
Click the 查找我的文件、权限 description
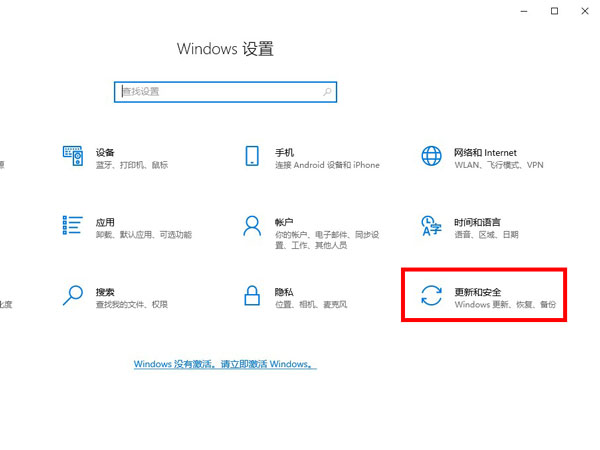(132, 304)
